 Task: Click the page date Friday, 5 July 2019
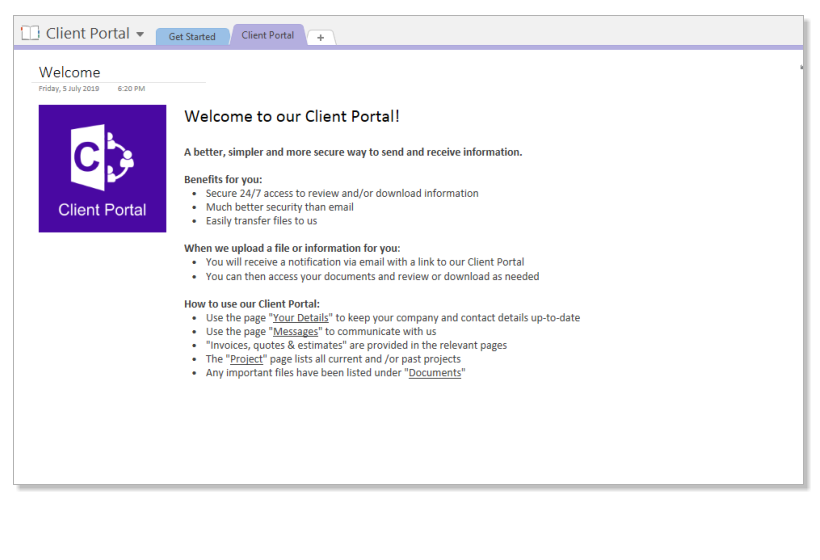point(69,88)
